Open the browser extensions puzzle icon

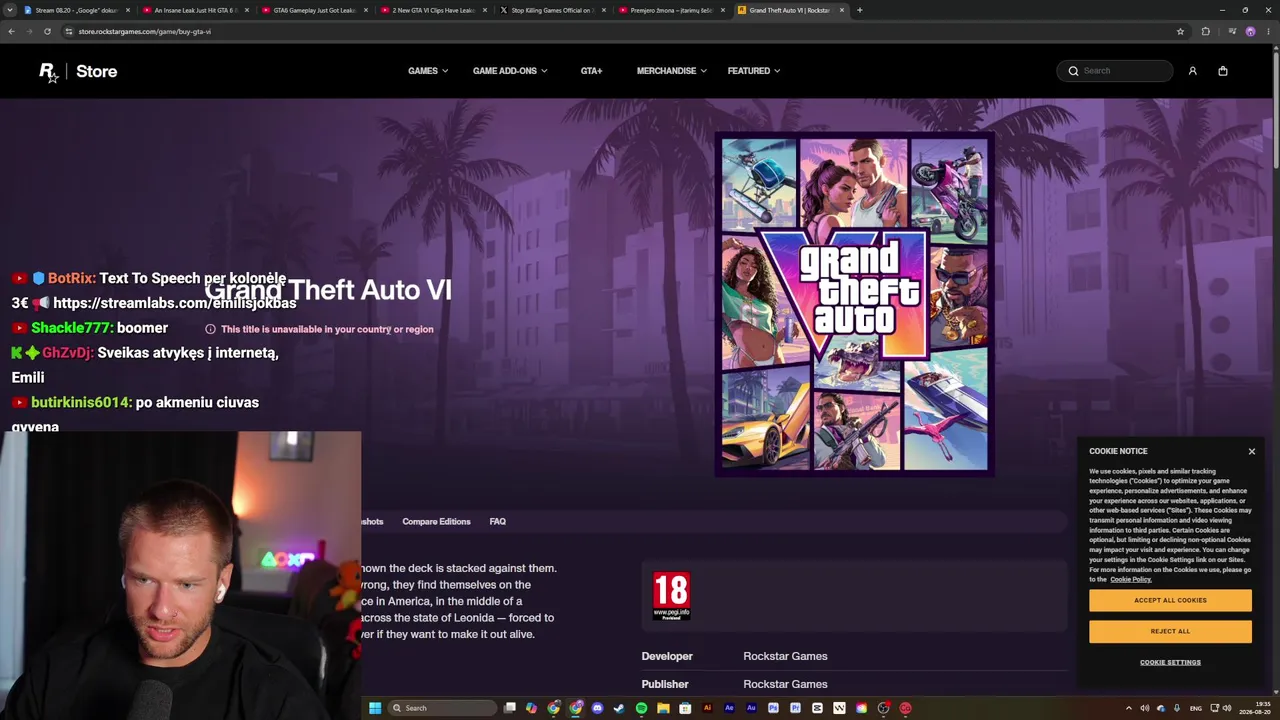tap(1205, 31)
